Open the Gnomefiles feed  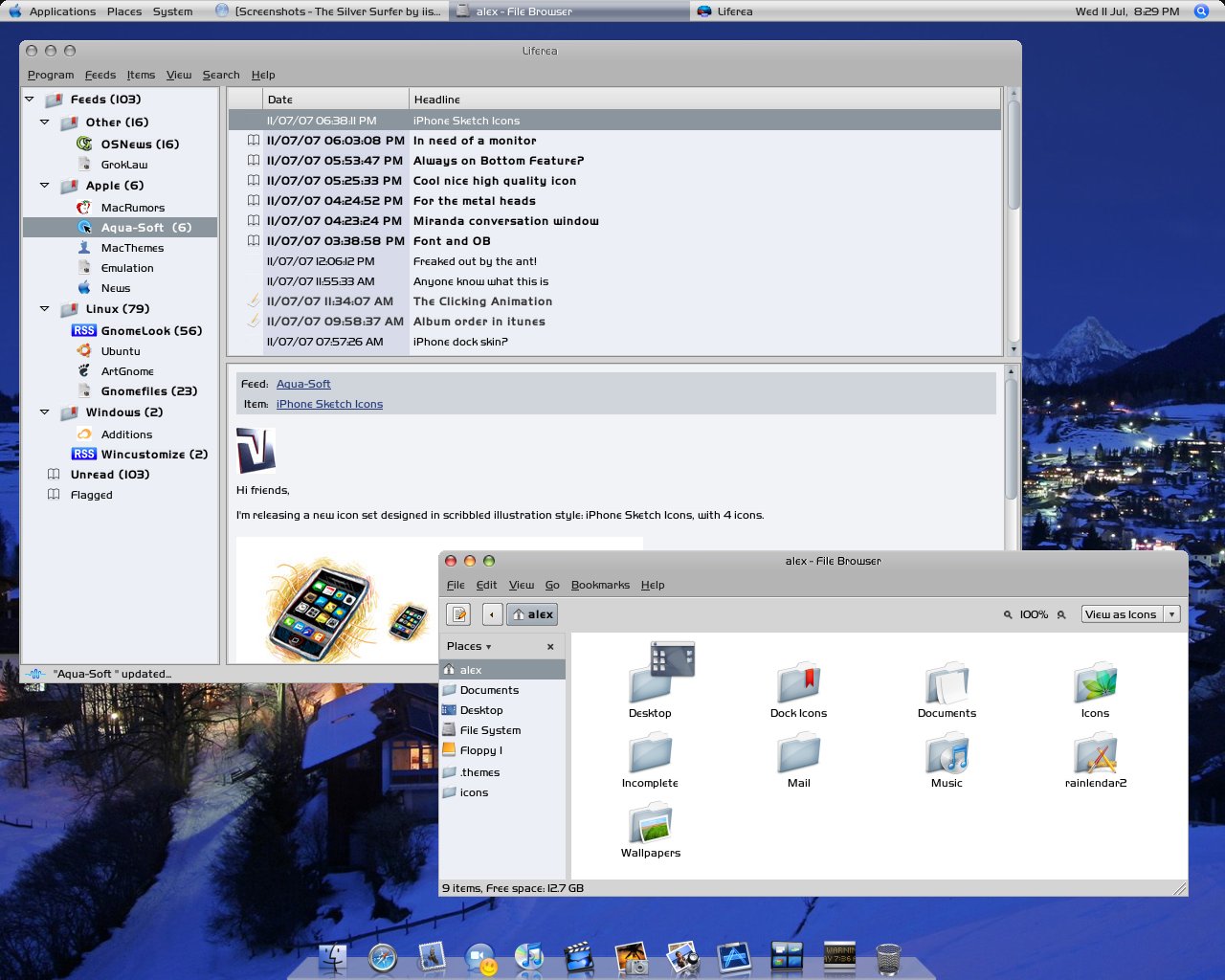tap(149, 391)
